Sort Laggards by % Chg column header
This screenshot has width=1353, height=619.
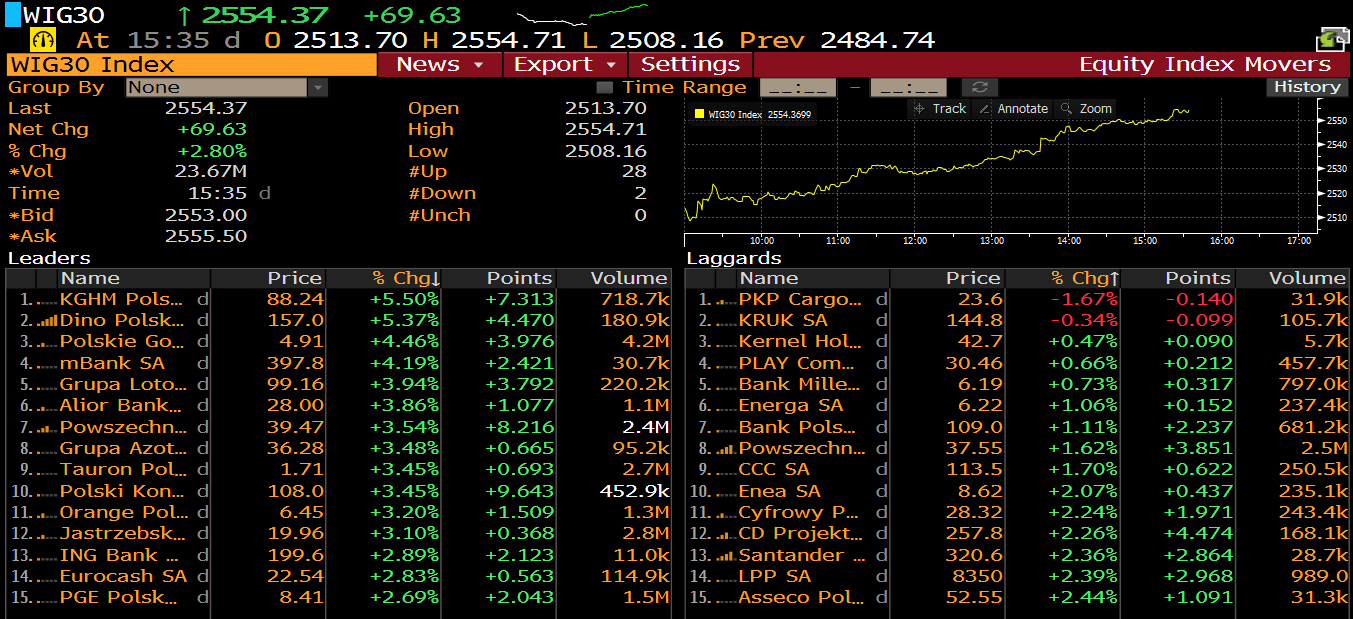click(1085, 278)
